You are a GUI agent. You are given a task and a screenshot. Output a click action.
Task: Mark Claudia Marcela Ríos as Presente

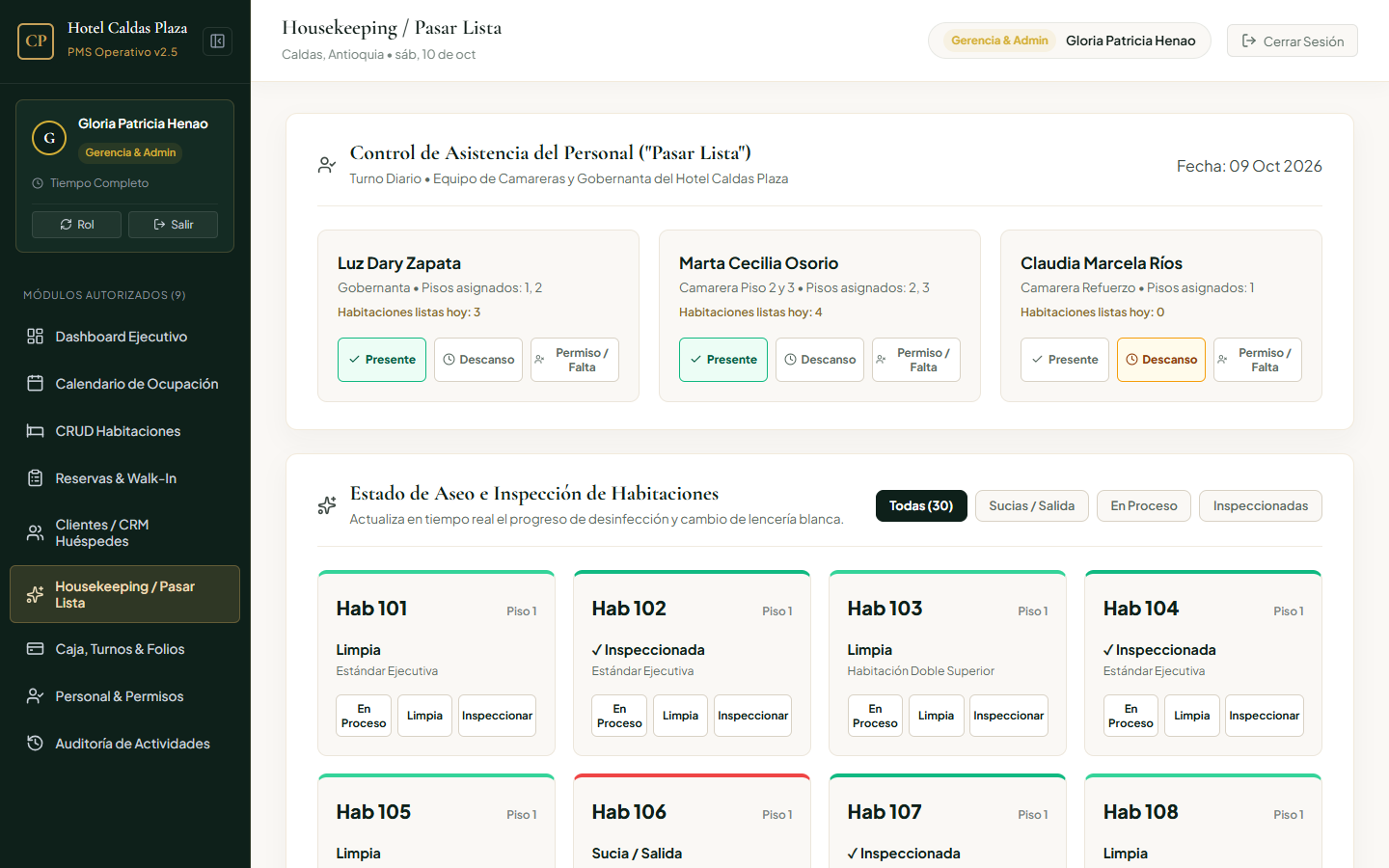point(1065,360)
